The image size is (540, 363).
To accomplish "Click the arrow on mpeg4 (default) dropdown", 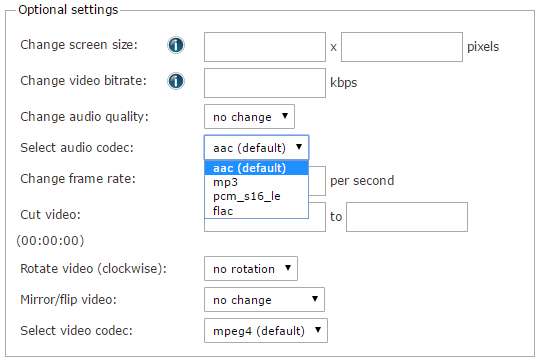I will tap(318, 330).
